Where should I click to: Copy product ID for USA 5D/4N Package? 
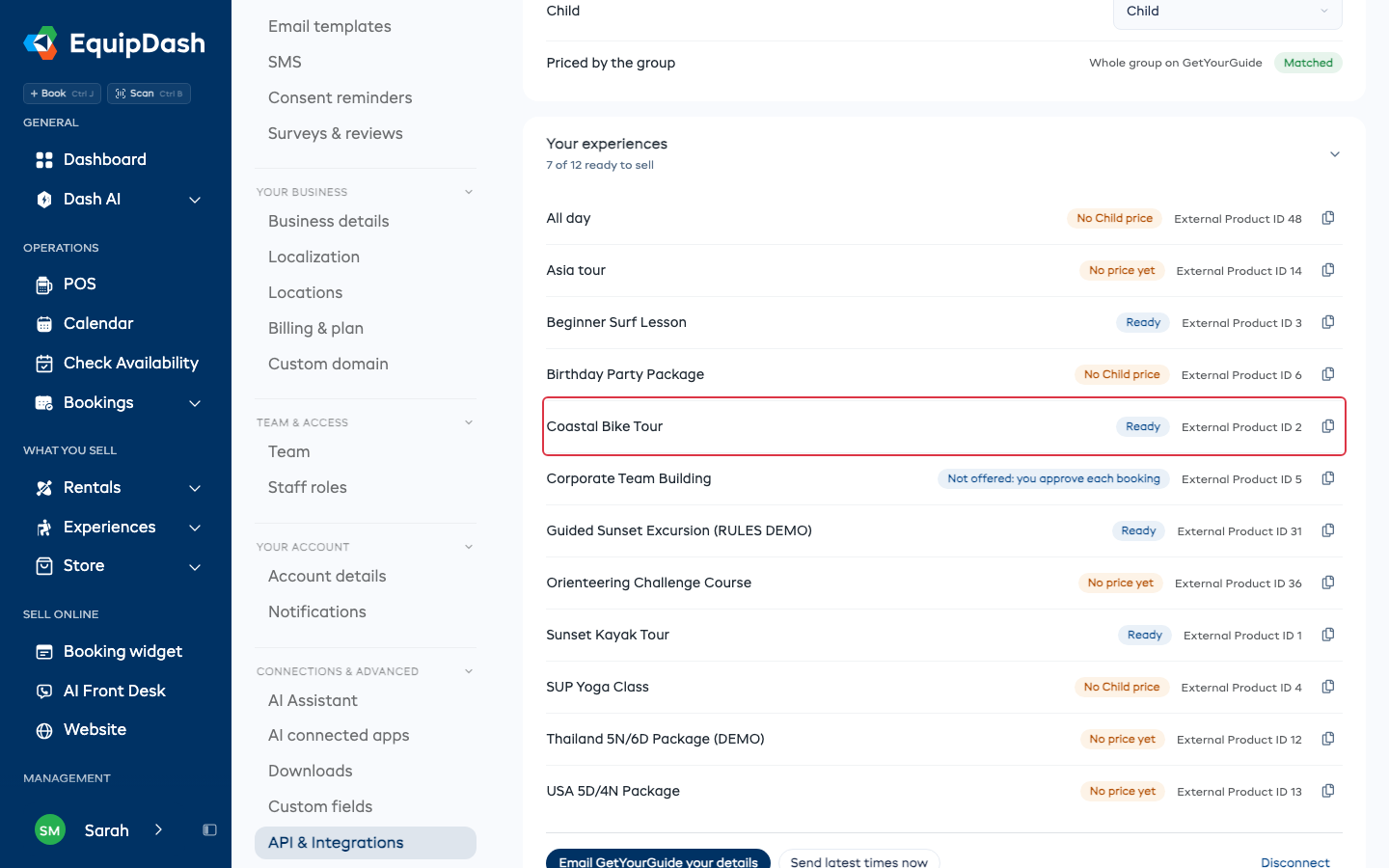pyautogui.click(x=1328, y=791)
